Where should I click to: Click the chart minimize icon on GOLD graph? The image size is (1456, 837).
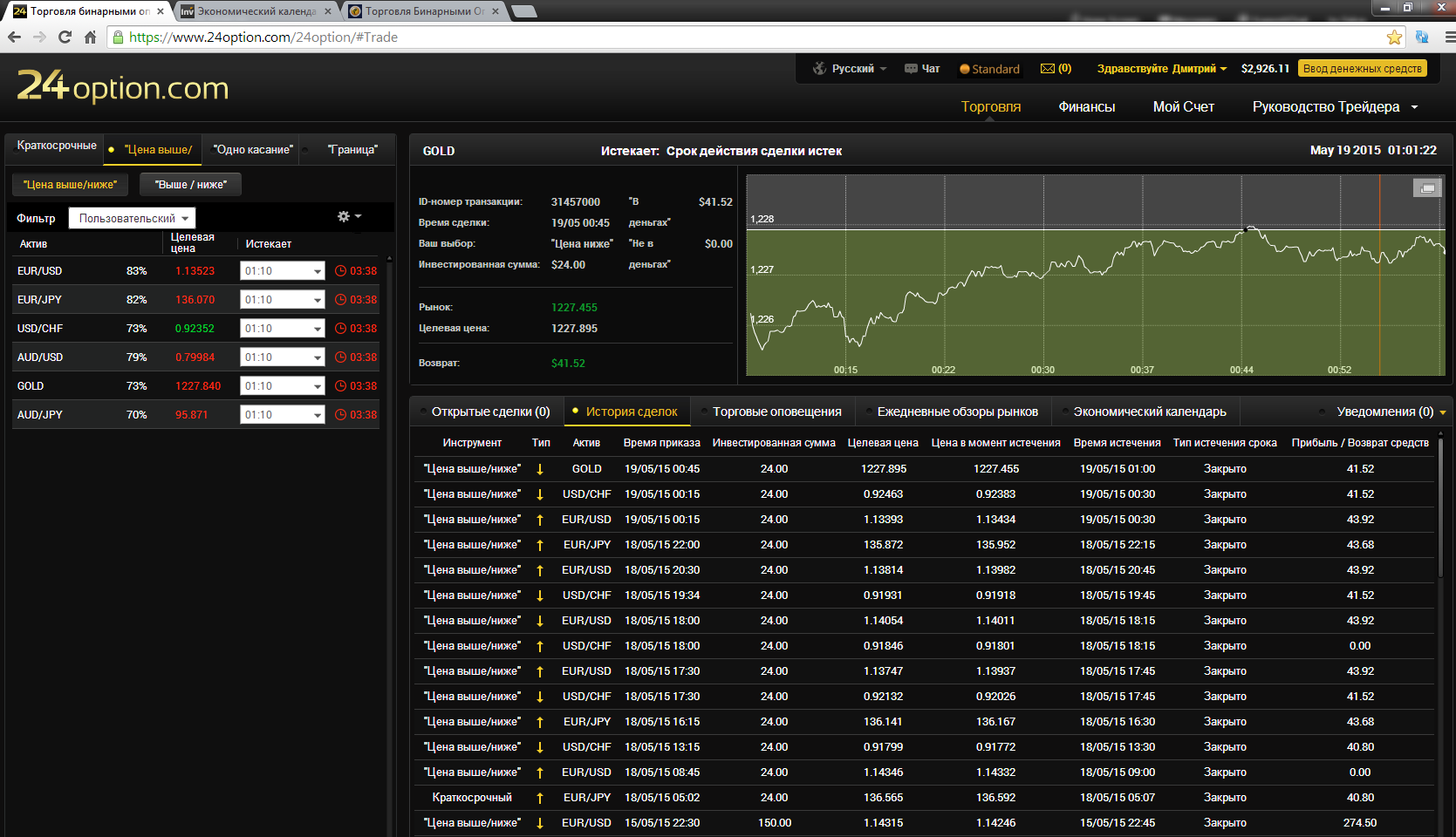tap(1427, 187)
